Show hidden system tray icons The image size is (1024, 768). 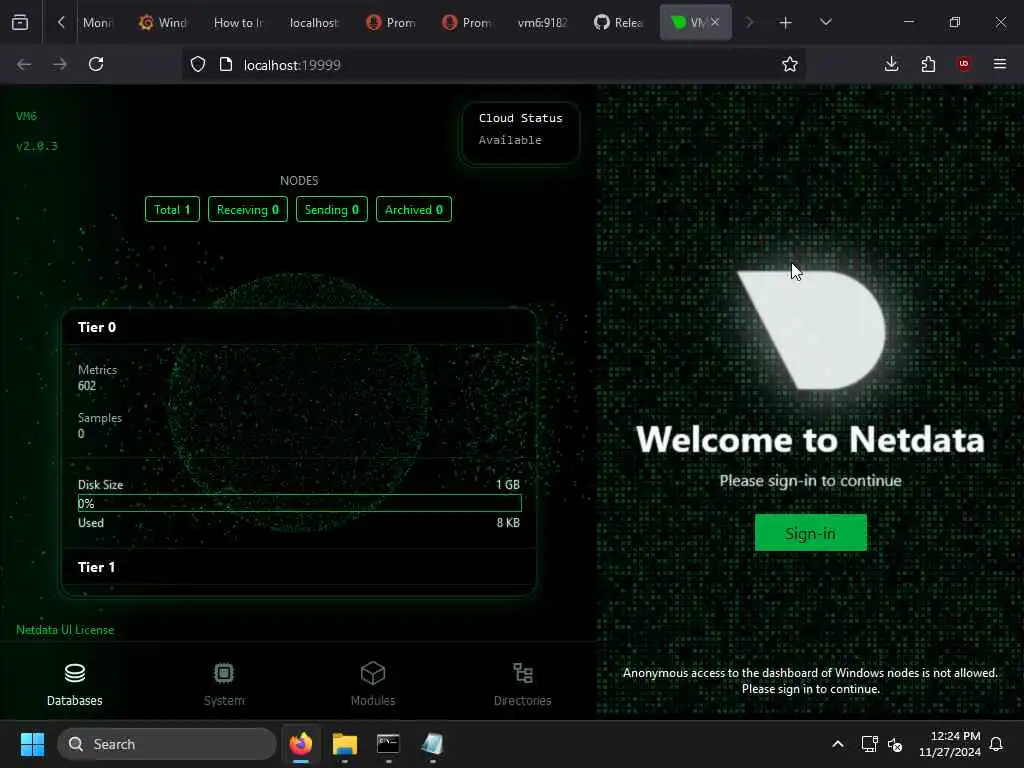click(x=838, y=744)
